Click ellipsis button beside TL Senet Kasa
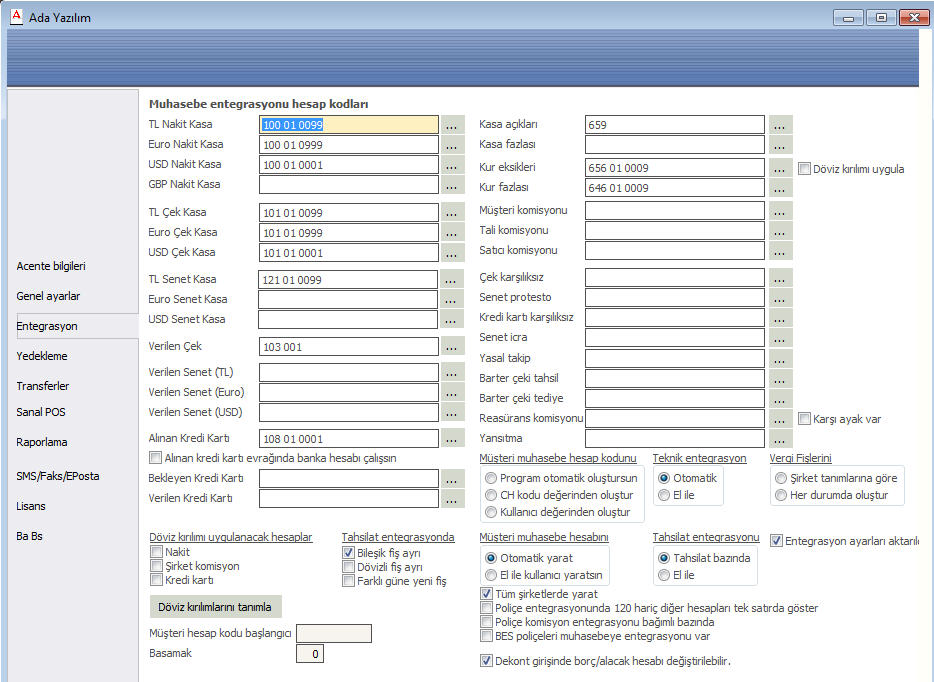 tap(453, 280)
